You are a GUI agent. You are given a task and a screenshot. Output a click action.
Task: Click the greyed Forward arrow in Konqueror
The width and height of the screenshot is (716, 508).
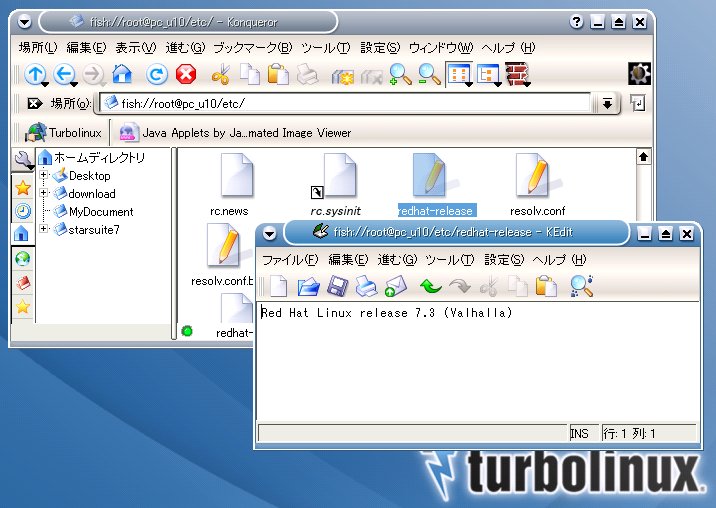(x=93, y=74)
